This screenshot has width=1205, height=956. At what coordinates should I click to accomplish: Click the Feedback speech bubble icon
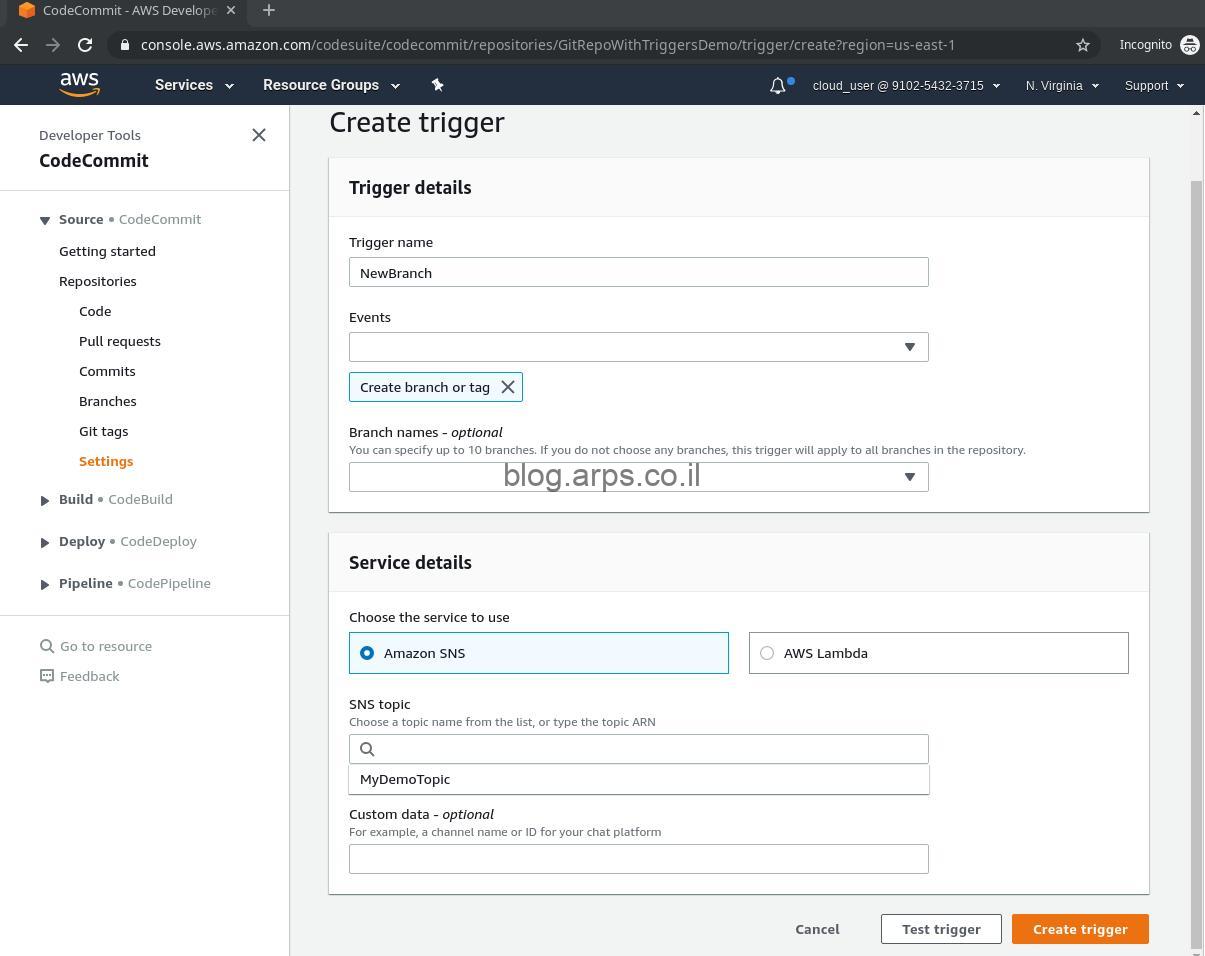pos(47,676)
